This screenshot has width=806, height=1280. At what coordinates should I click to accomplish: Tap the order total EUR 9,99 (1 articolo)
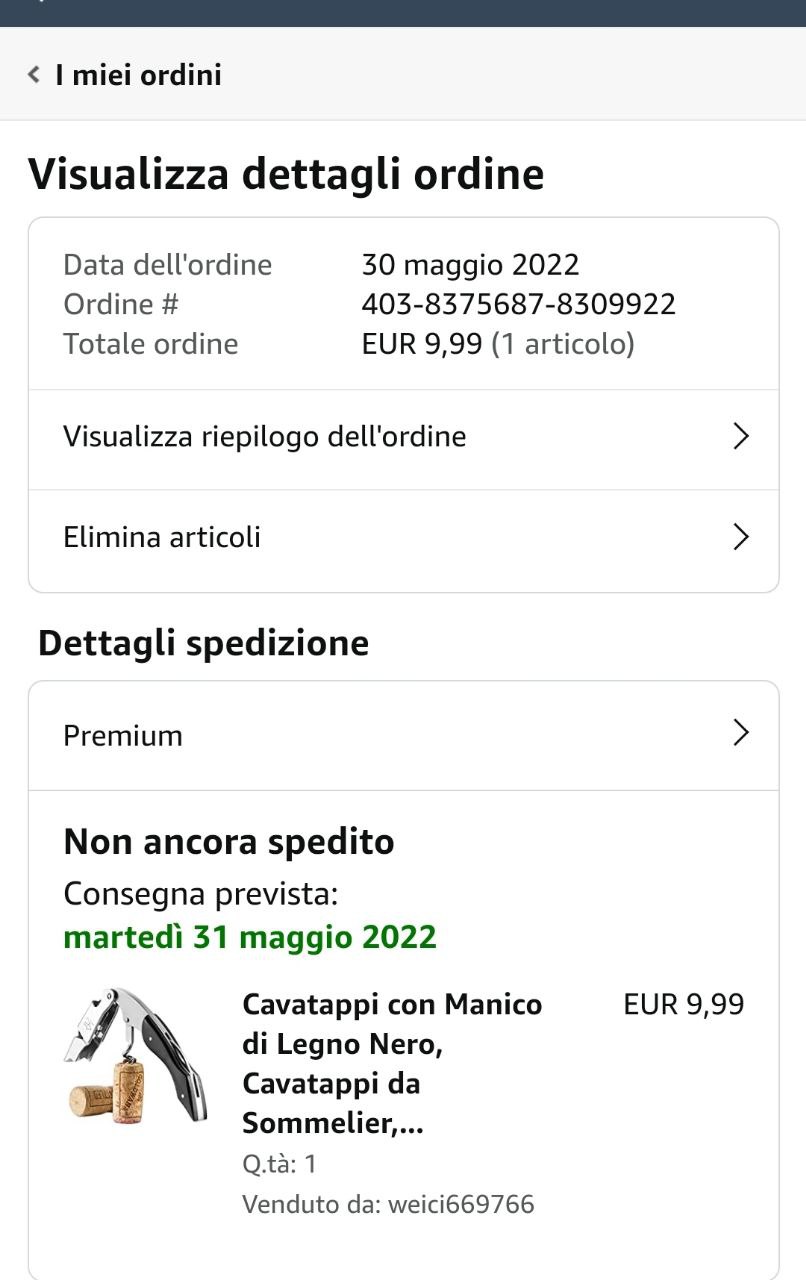coord(498,344)
